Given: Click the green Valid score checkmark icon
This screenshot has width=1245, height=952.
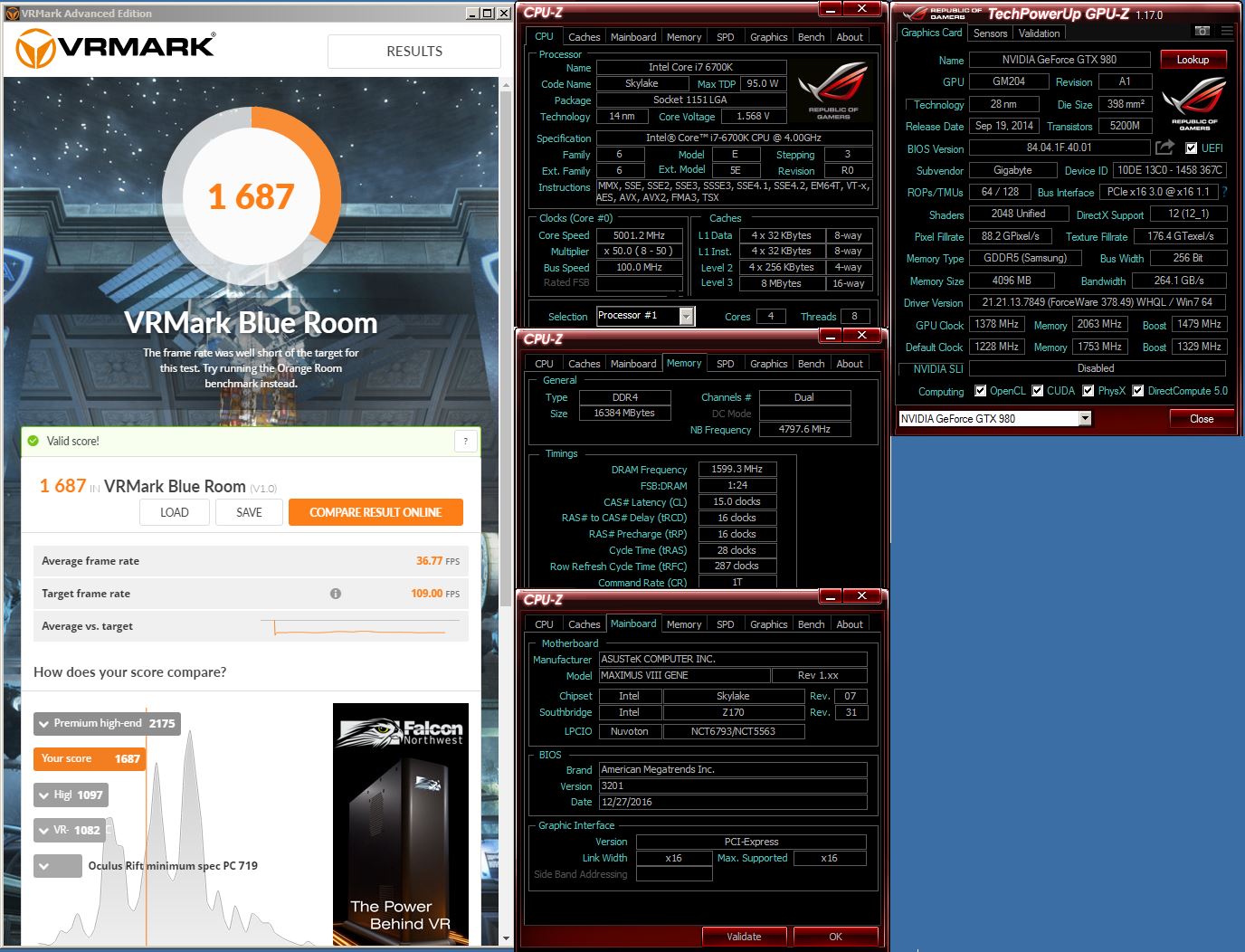Looking at the screenshot, I should [x=33, y=441].
